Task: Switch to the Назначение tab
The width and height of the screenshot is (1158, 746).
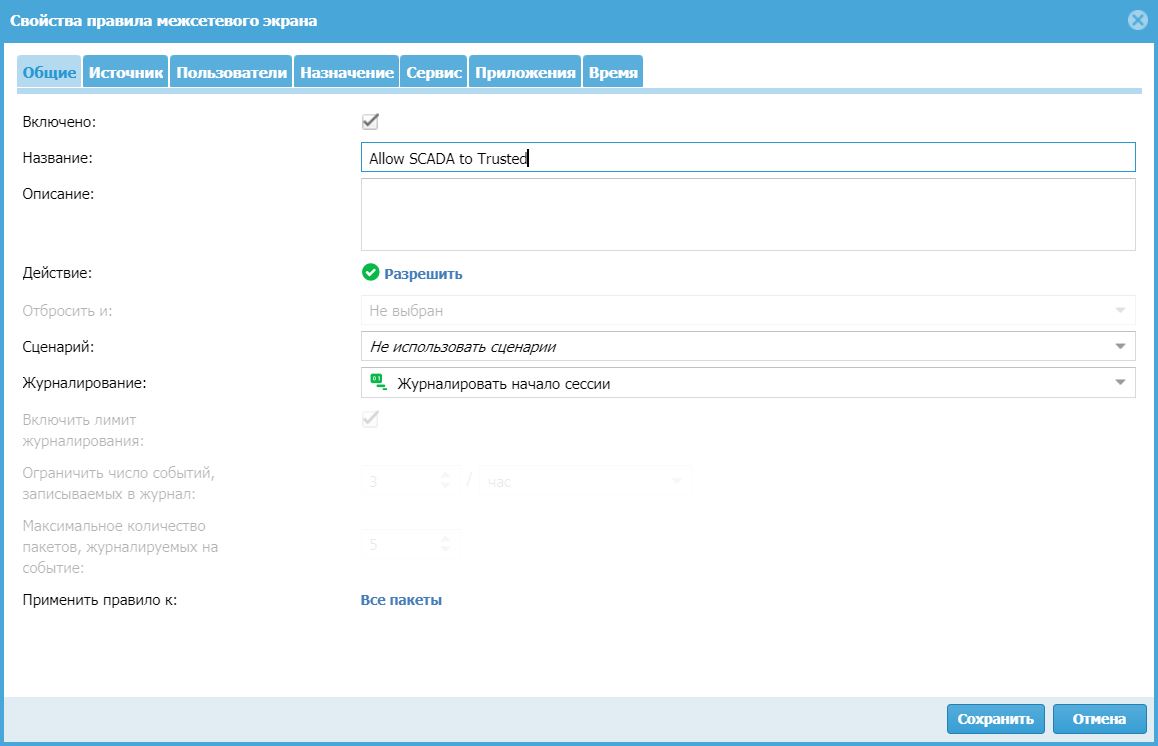Action: [x=346, y=72]
